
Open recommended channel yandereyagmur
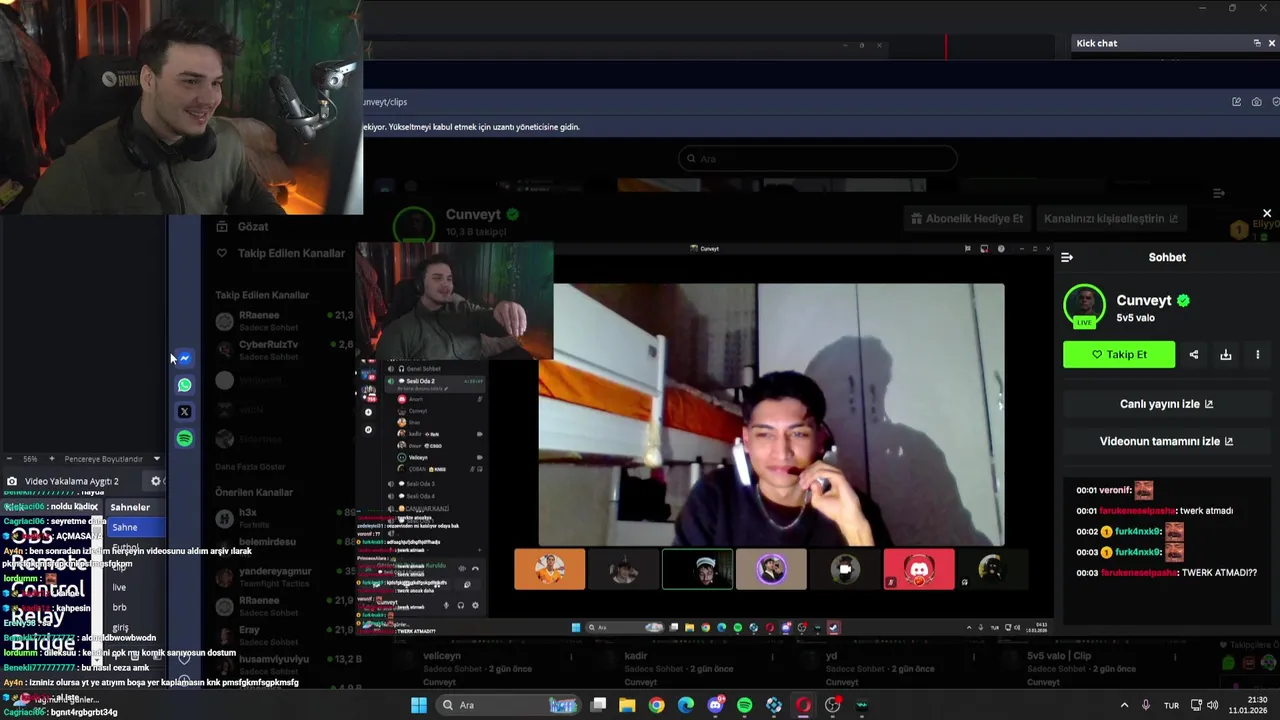(x=284, y=576)
